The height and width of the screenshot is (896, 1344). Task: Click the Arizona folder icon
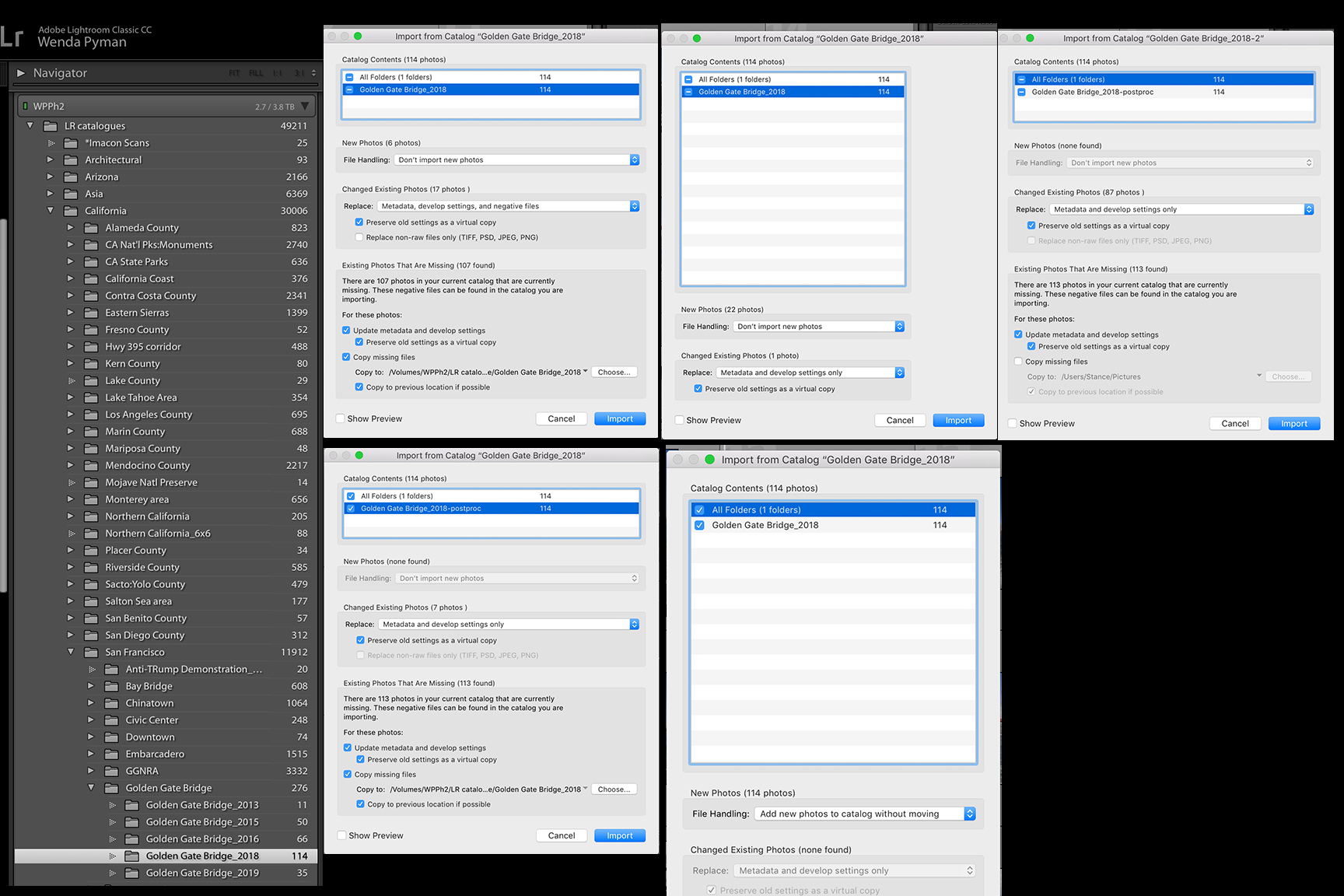click(x=71, y=177)
